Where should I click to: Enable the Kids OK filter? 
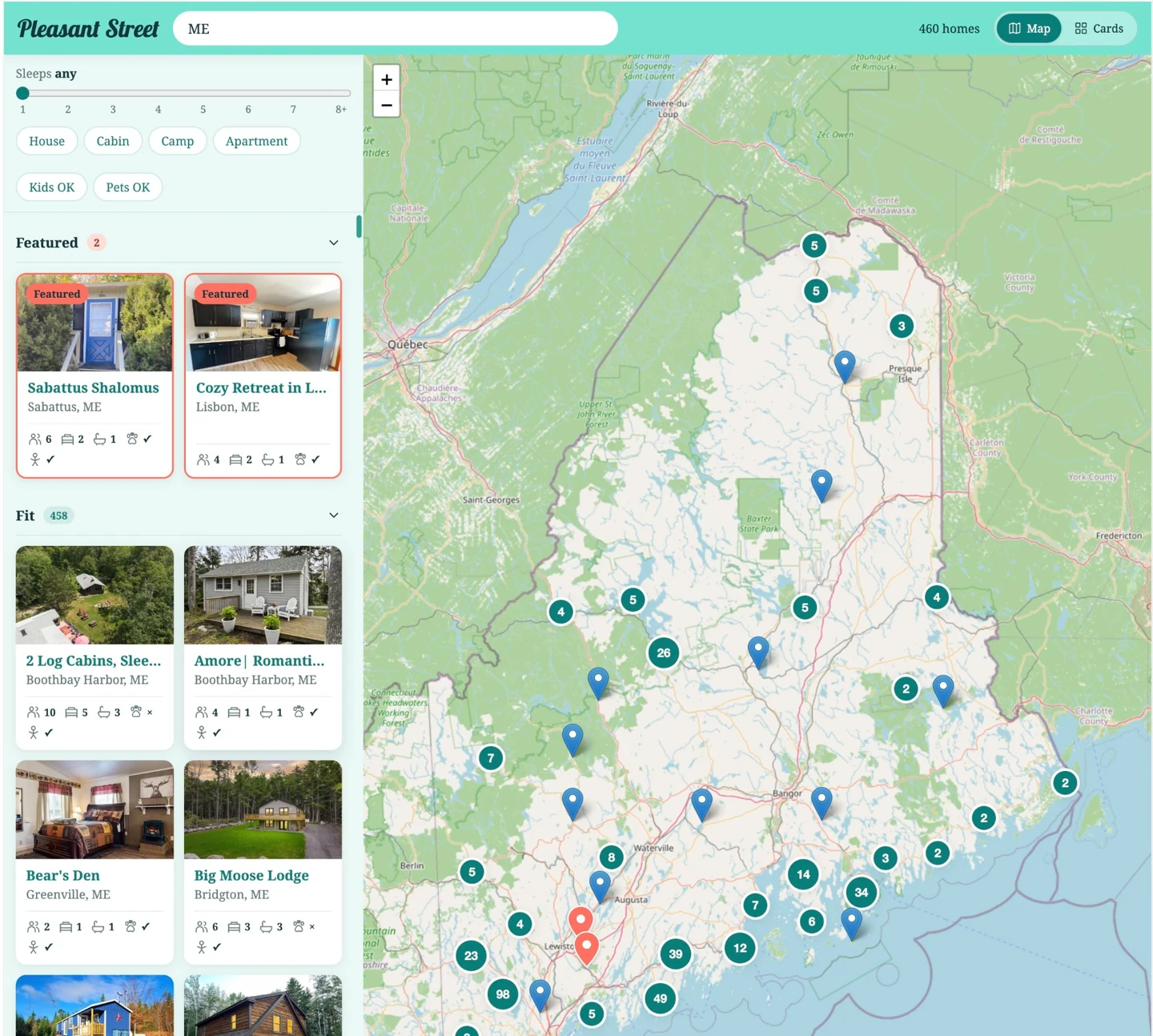(x=51, y=187)
